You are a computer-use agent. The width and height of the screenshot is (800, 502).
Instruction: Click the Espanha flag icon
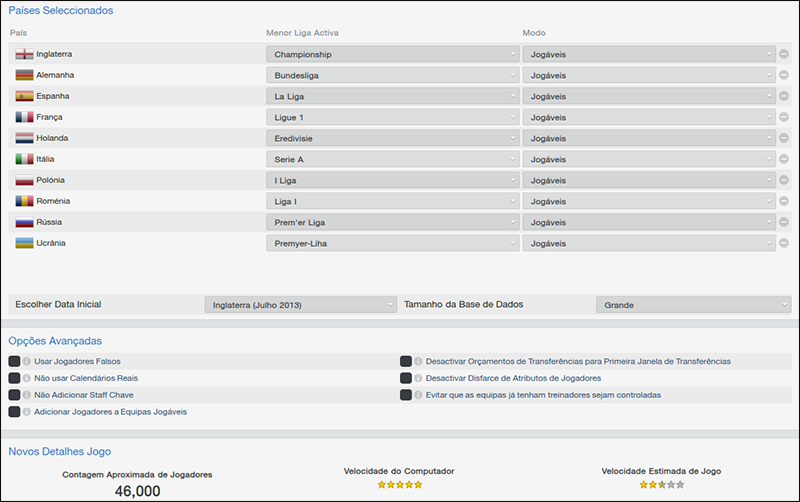[25, 96]
